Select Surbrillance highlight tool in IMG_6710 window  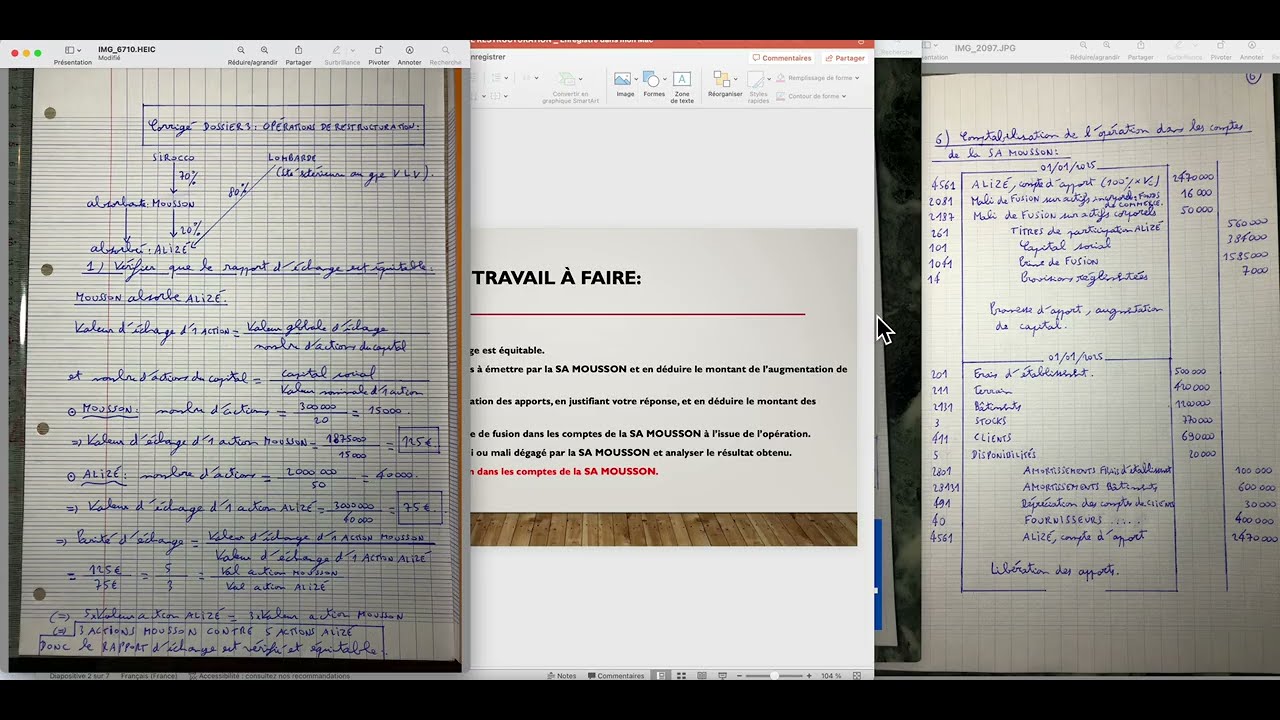coord(337,50)
